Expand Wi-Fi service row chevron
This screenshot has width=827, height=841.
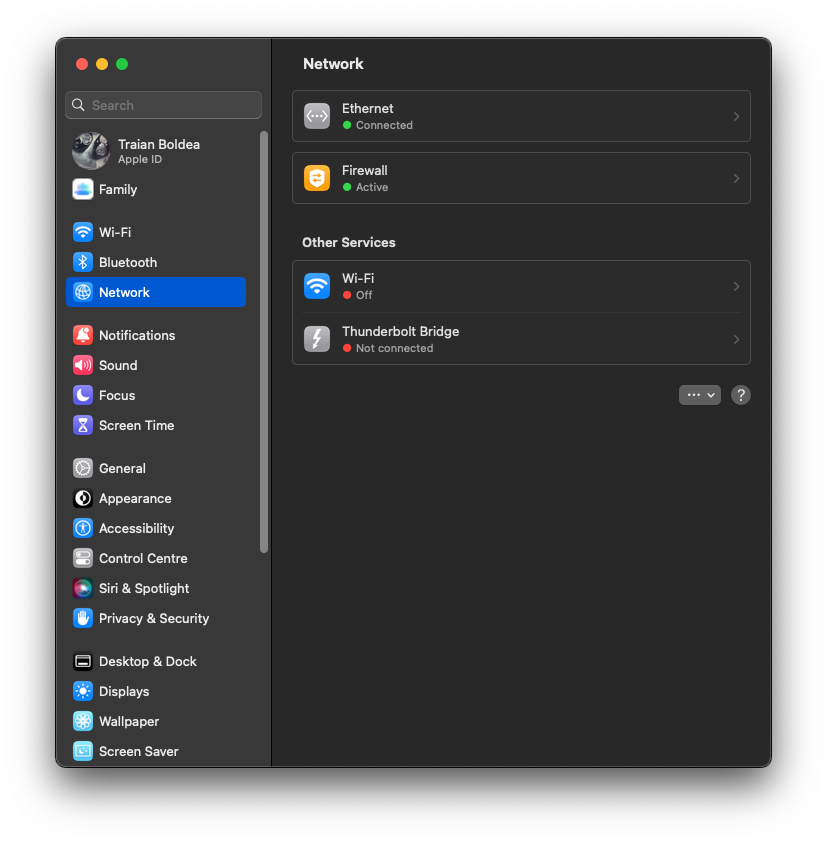736,286
